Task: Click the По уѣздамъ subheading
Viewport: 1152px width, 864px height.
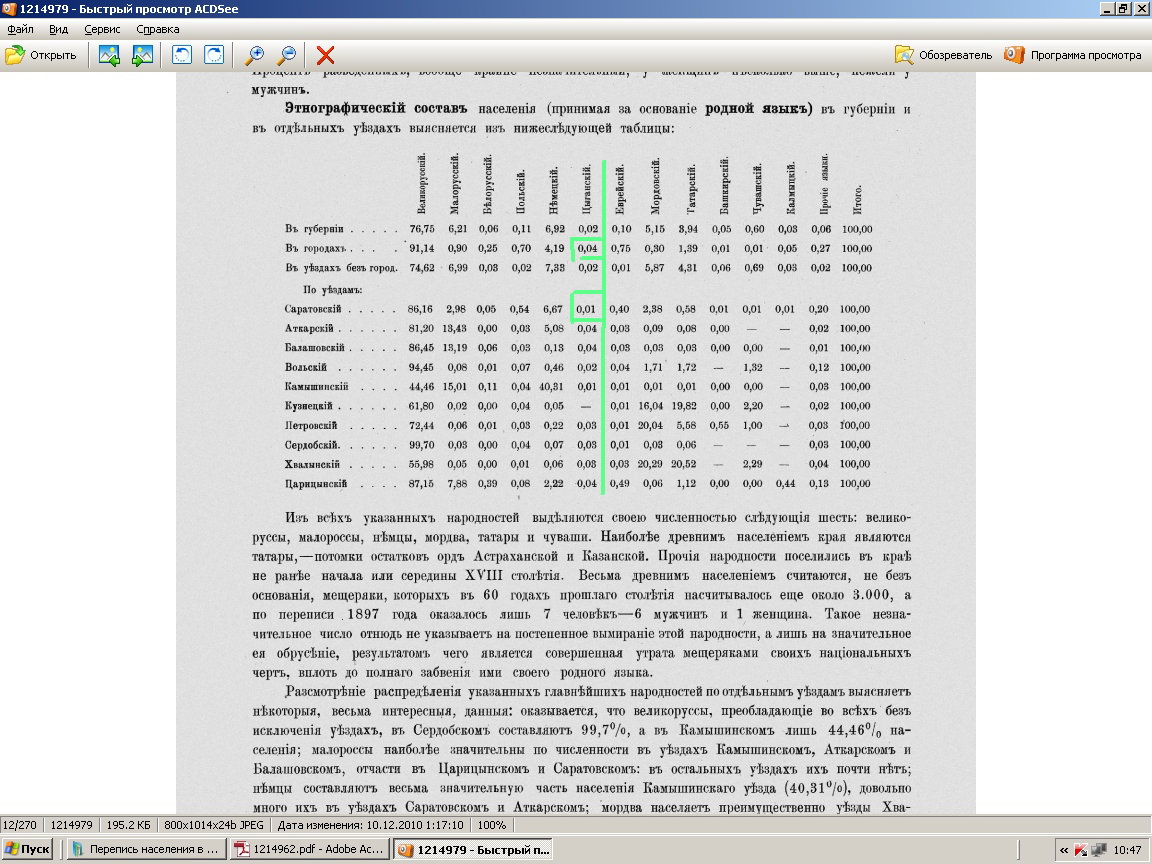Action: (333, 289)
